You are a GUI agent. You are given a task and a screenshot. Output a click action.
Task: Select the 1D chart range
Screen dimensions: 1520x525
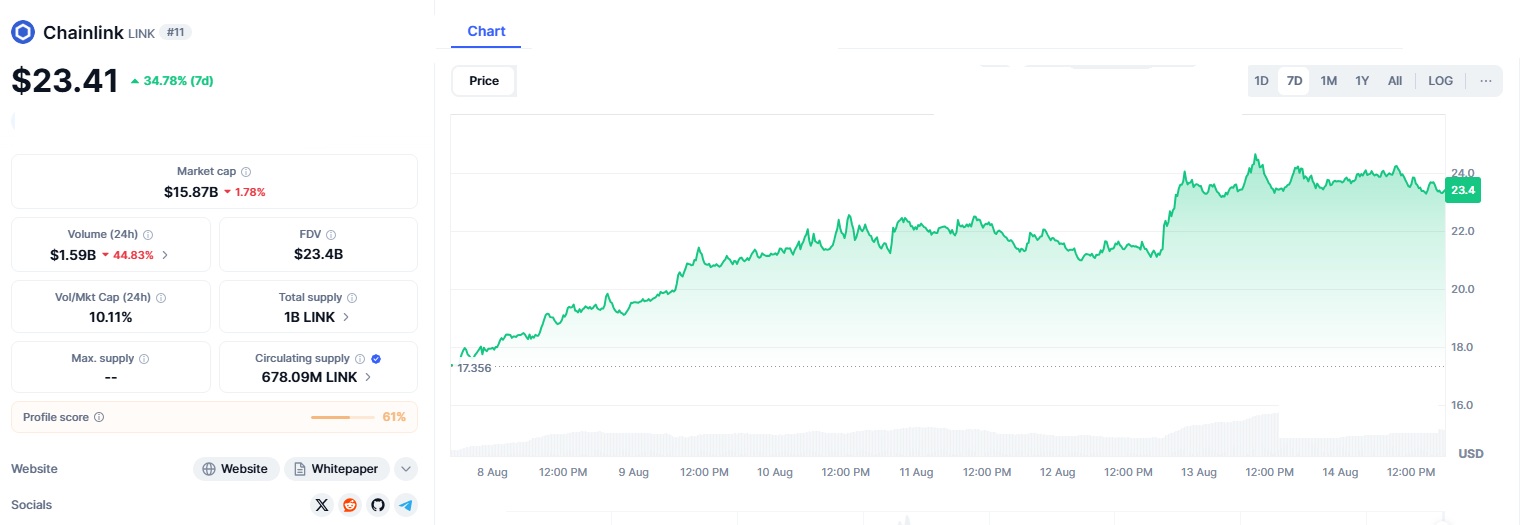[x=1262, y=81]
